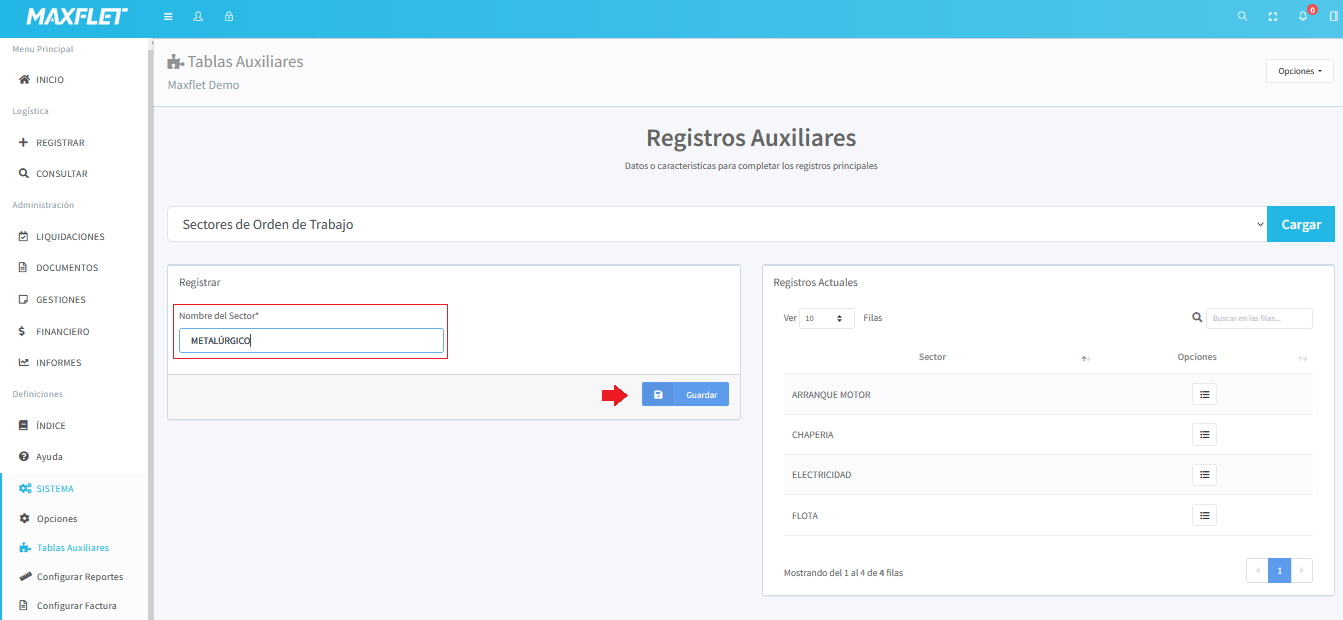Image resolution: width=1343 pixels, height=620 pixels.
Task: Open options list icon for CHAPERIA row
Action: point(1204,435)
